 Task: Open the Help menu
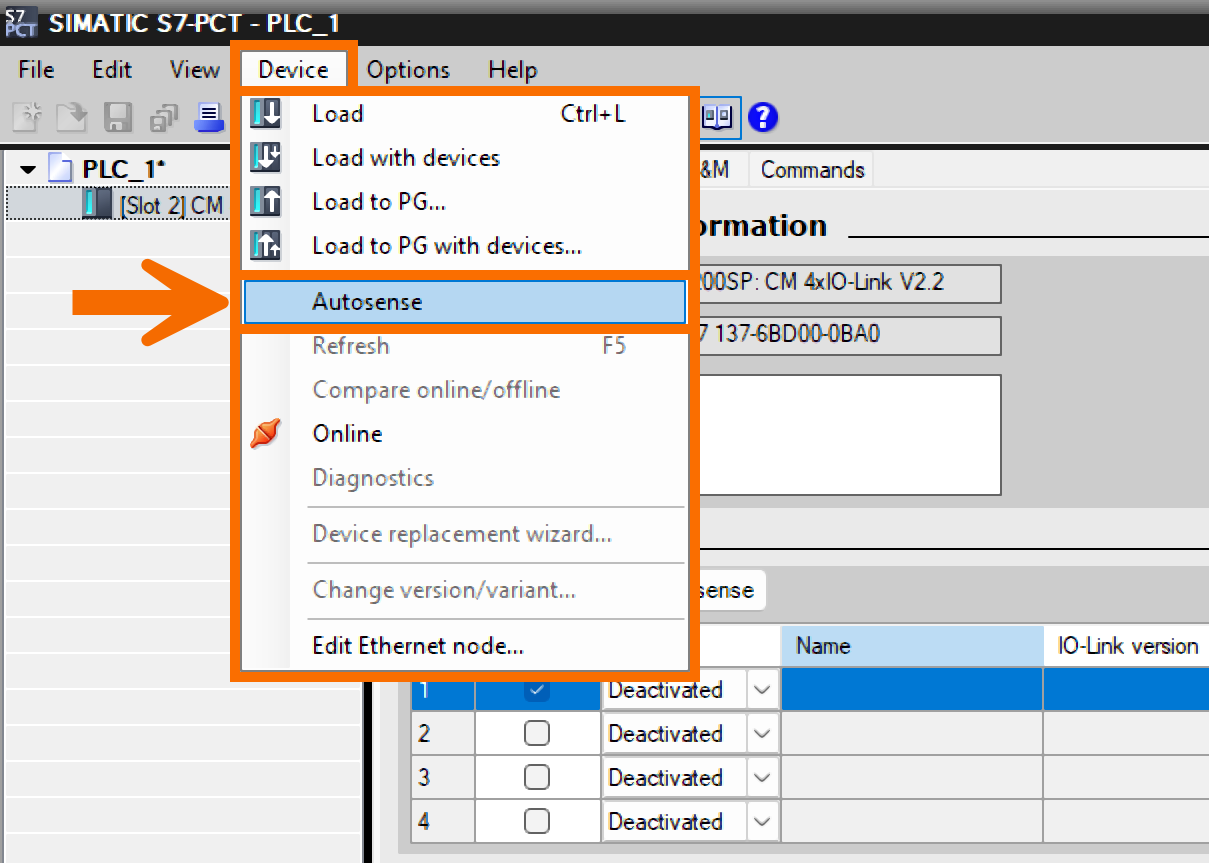pyautogui.click(x=513, y=70)
